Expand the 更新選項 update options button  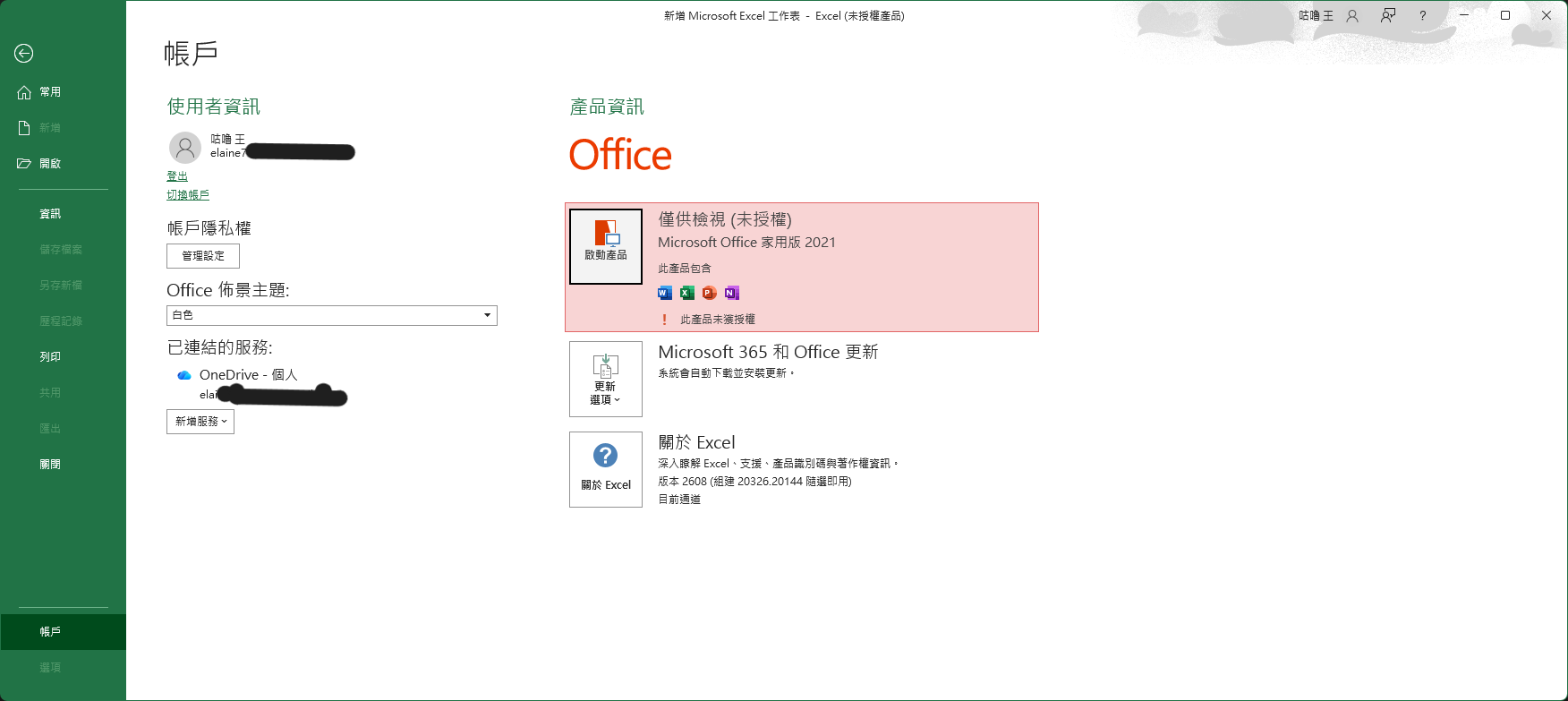click(x=606, y=379)
